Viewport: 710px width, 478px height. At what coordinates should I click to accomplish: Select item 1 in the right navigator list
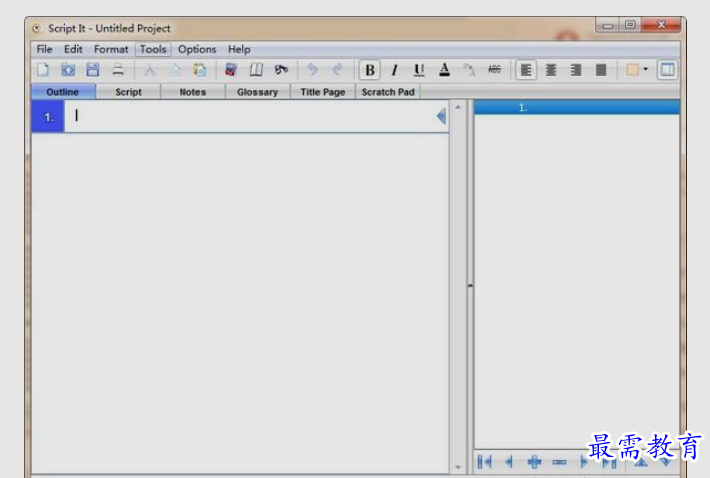coord(576,108)
